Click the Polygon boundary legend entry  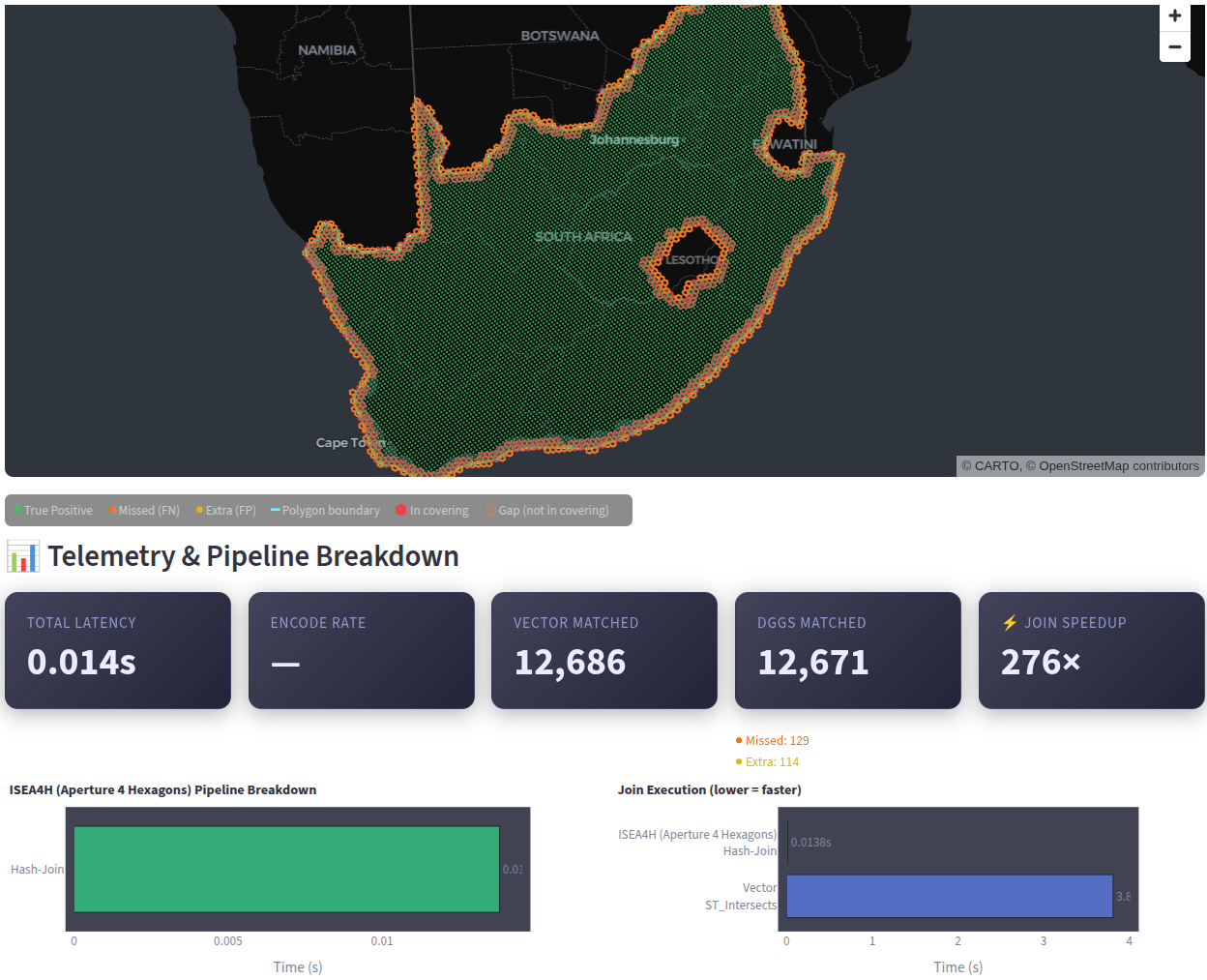click(x=325, y=510)
